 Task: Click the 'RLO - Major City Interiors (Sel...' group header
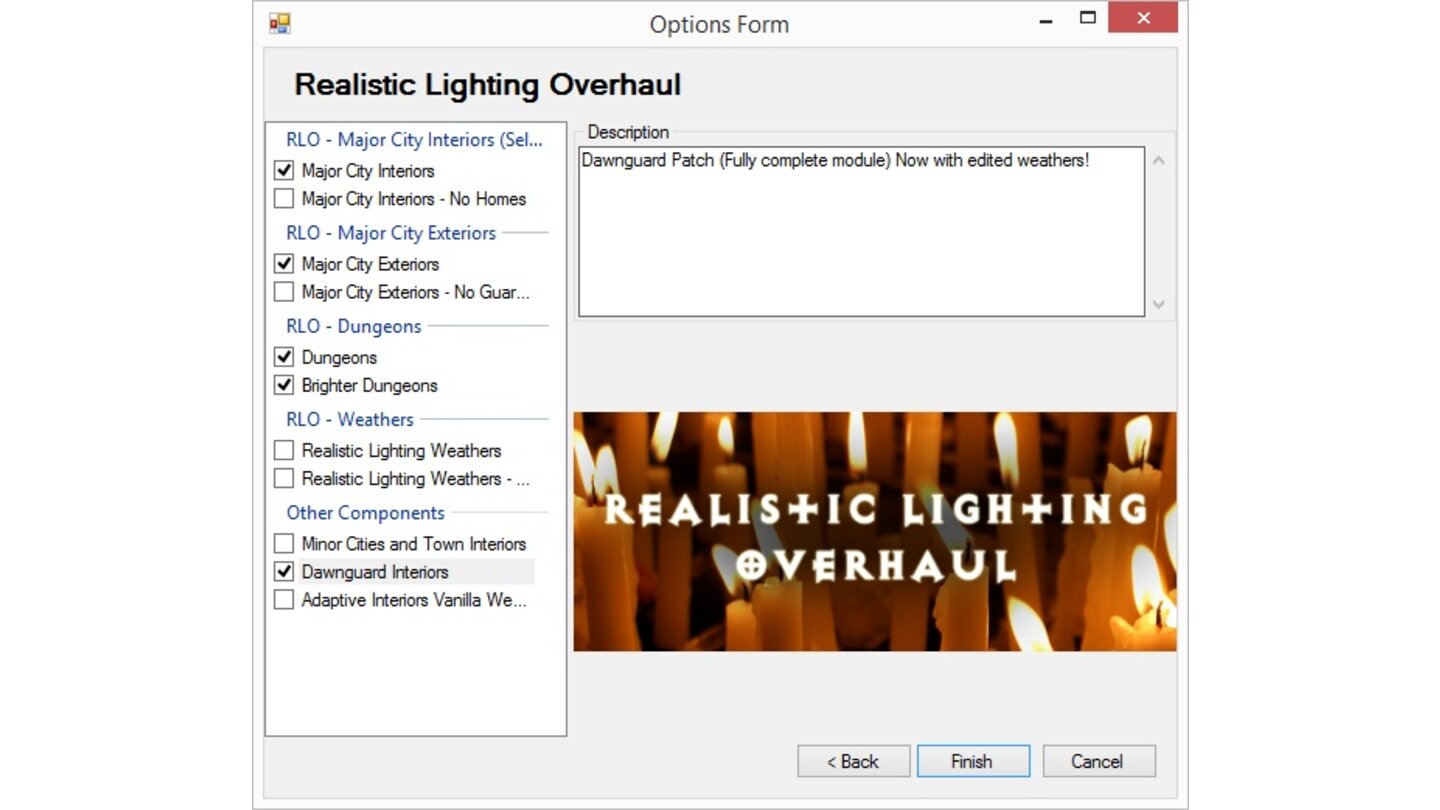pyautogui.click(x=414, y=140)
